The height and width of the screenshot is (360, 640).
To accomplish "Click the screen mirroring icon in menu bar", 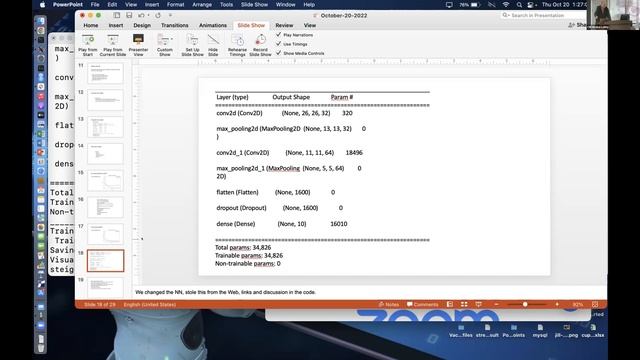I will (x=449, y=5).
